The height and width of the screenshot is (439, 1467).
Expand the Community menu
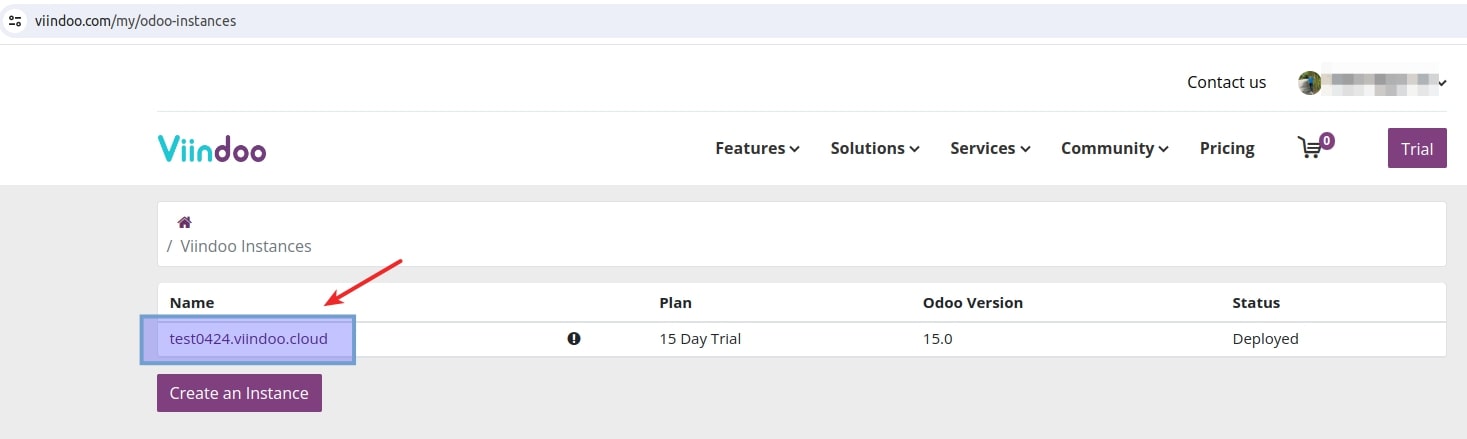click(x=1115, y=148)
